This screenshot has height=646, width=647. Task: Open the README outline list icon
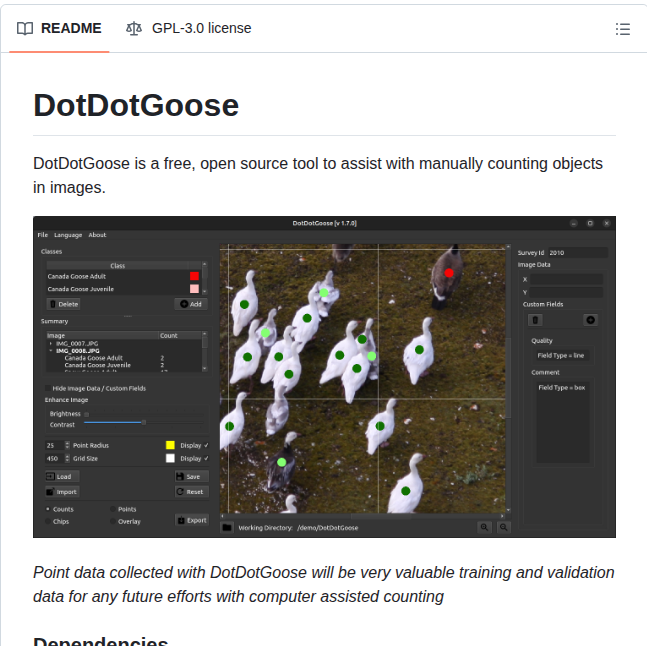pyautogui.click(x=622, y=29)
